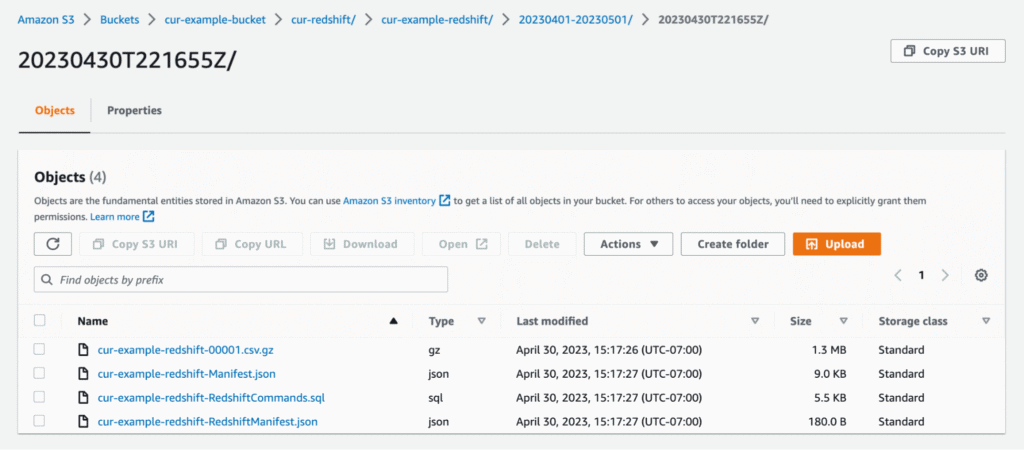
Task: Sort by Type column arrow
Action: [x=482, y=321]
